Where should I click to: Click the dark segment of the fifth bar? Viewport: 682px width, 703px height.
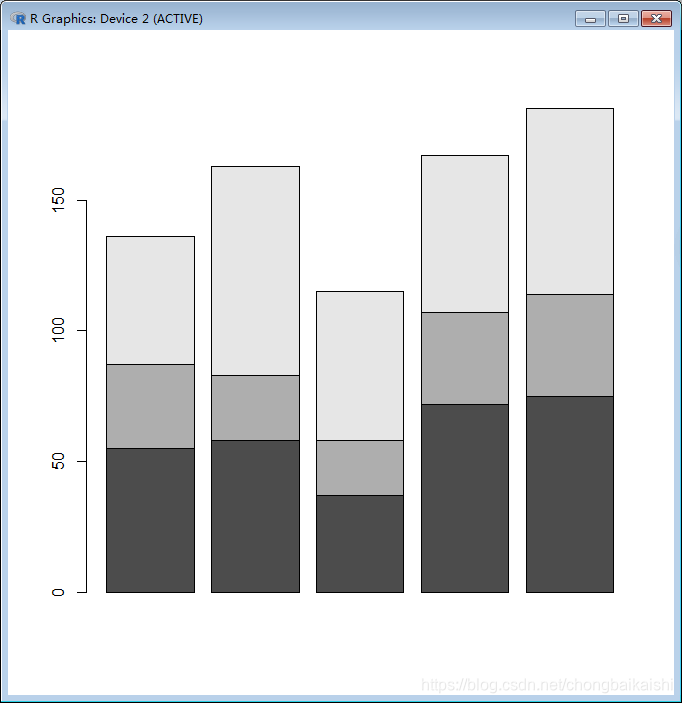point(570,494)
